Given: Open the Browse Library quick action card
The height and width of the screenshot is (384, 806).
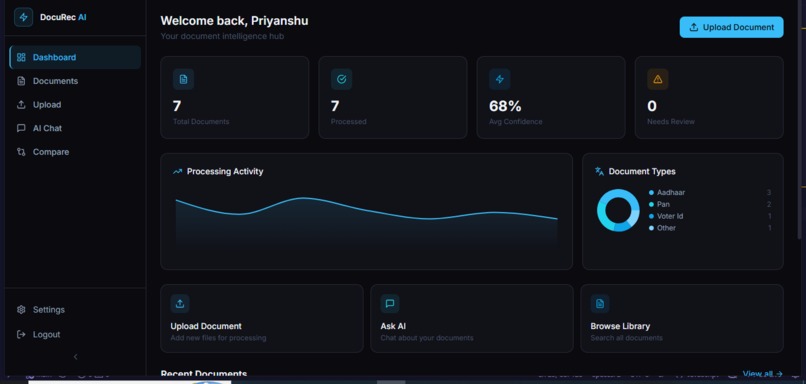Looking at the screenshot, I should [x=682, y=318].
